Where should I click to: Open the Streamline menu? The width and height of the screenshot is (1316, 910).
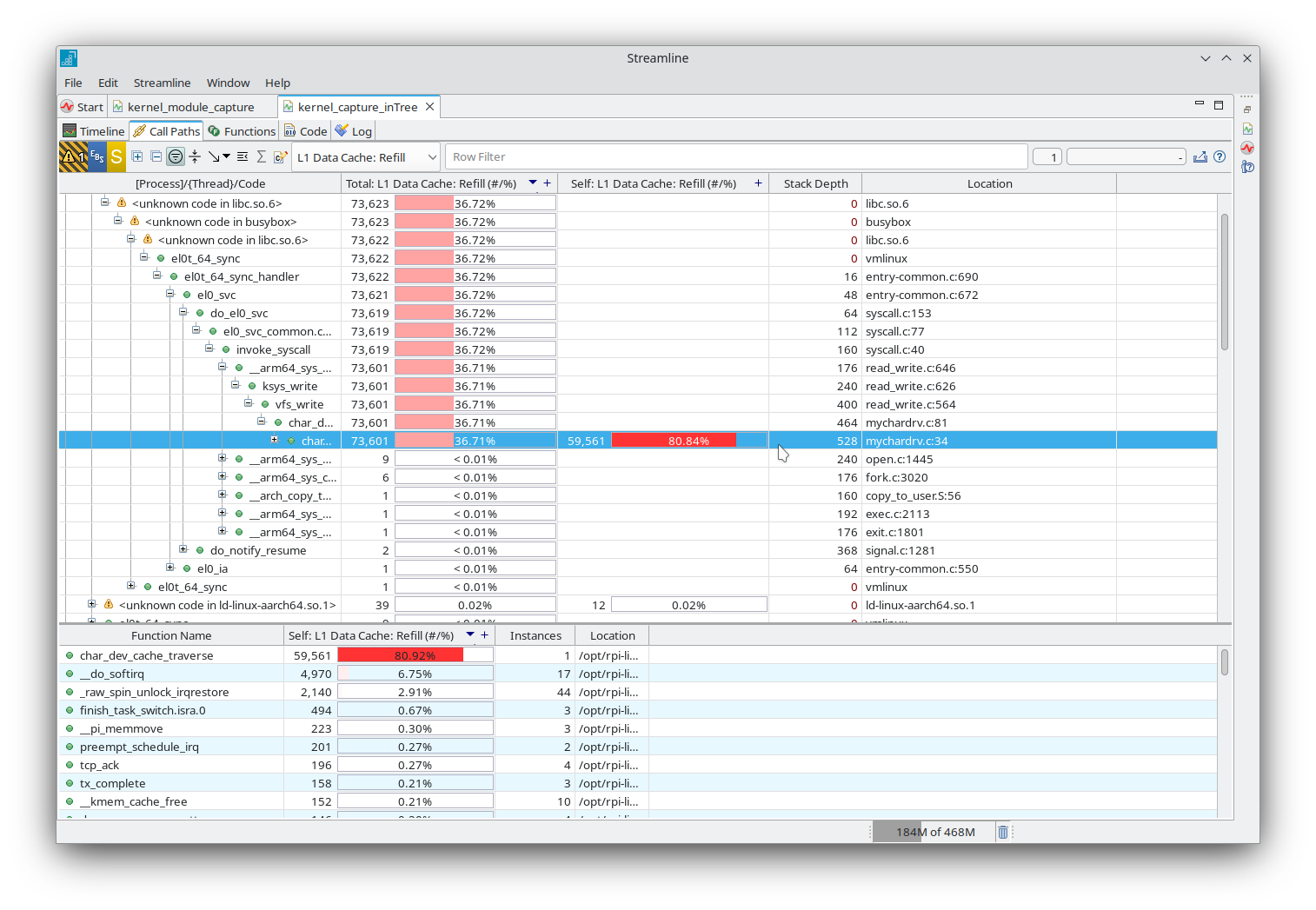162,83
